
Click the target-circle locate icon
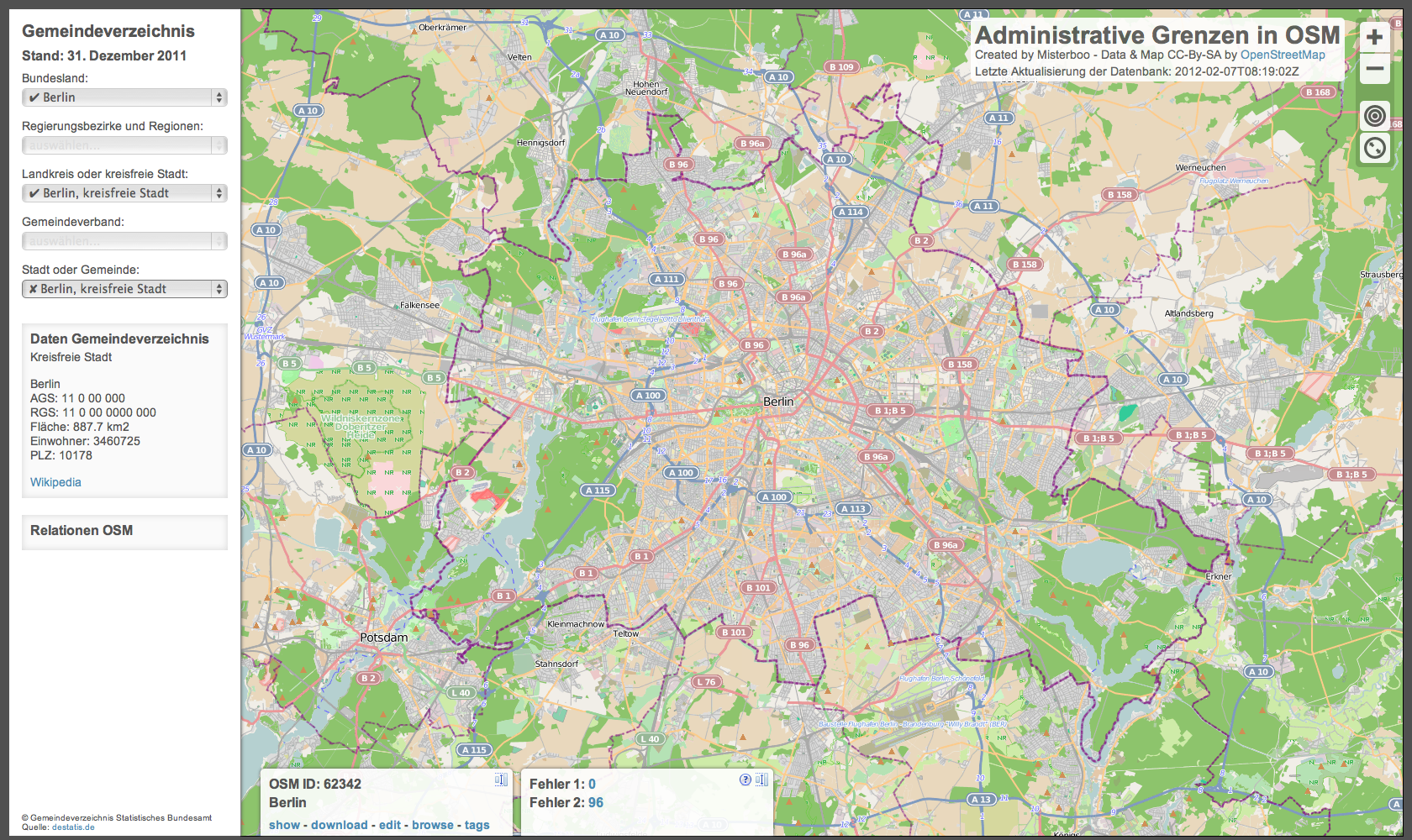(x=1375, y=116)
